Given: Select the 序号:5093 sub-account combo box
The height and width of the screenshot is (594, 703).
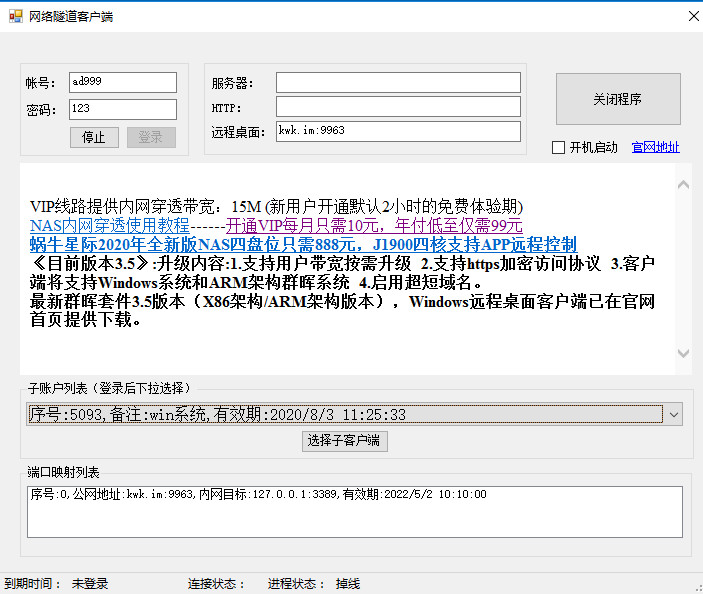Looking at the screenshot, I should click(344, 414).
